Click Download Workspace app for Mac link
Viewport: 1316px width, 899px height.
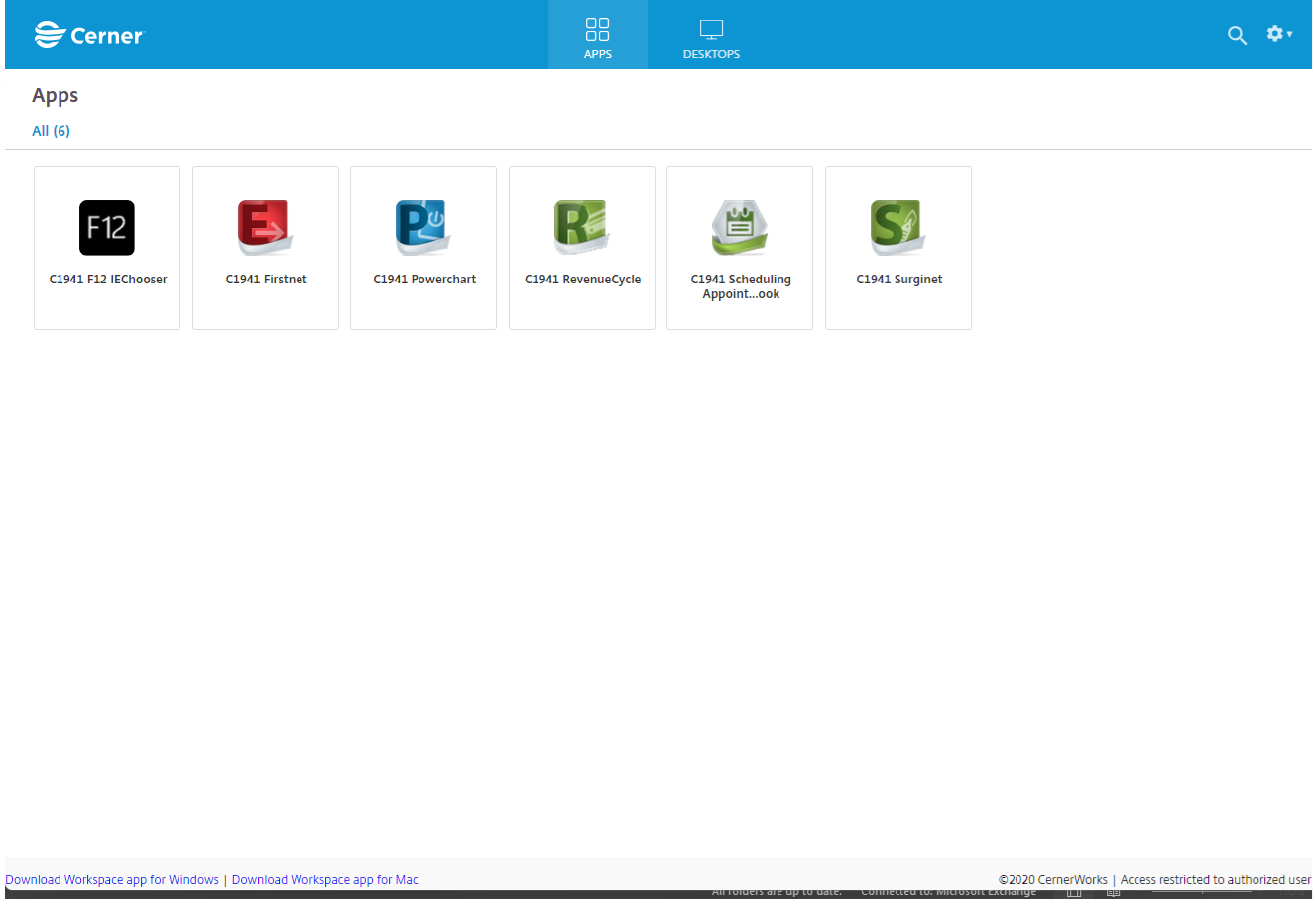pos(325,880)
